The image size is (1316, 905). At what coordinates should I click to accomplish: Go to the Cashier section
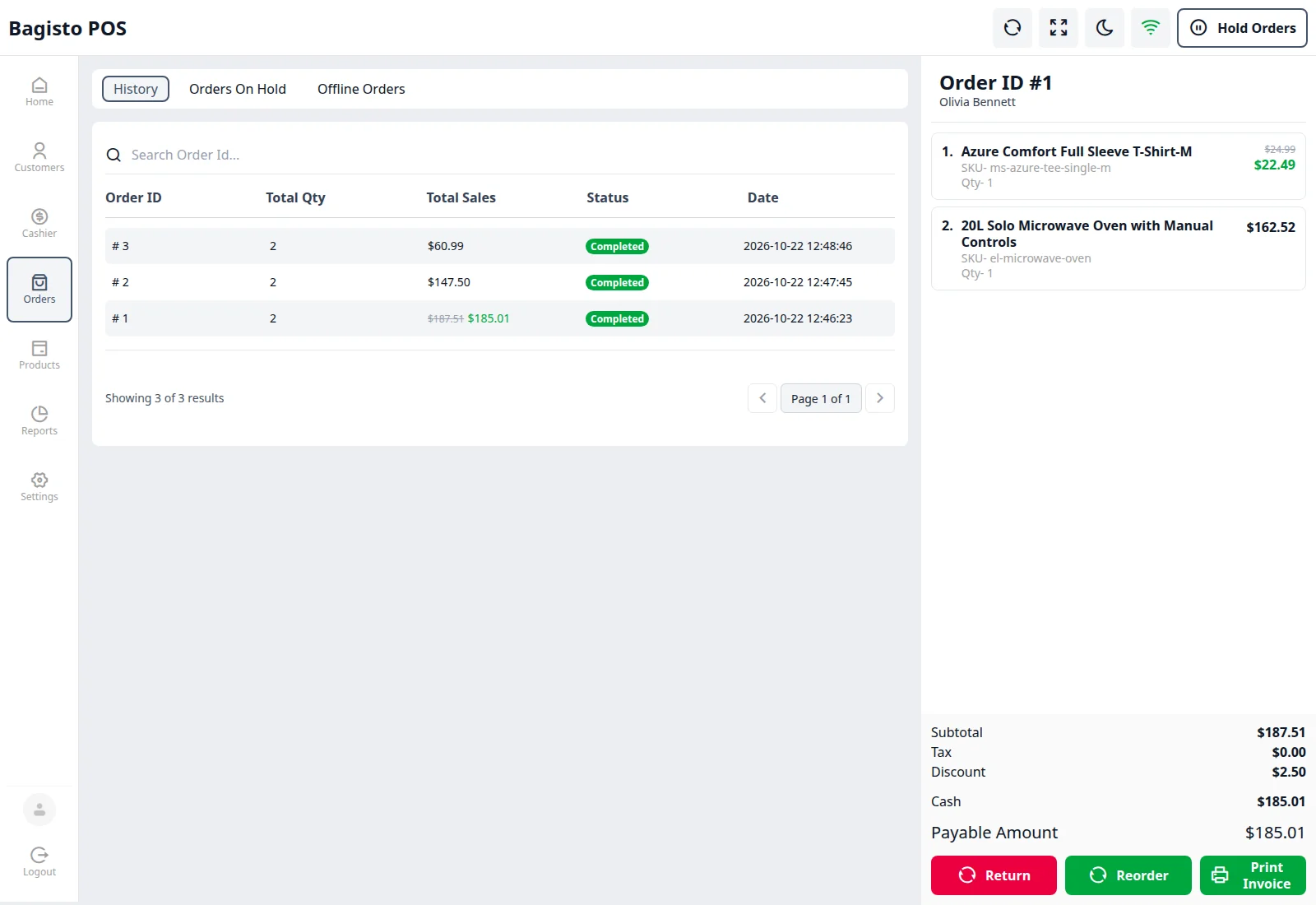coord(39,223)
